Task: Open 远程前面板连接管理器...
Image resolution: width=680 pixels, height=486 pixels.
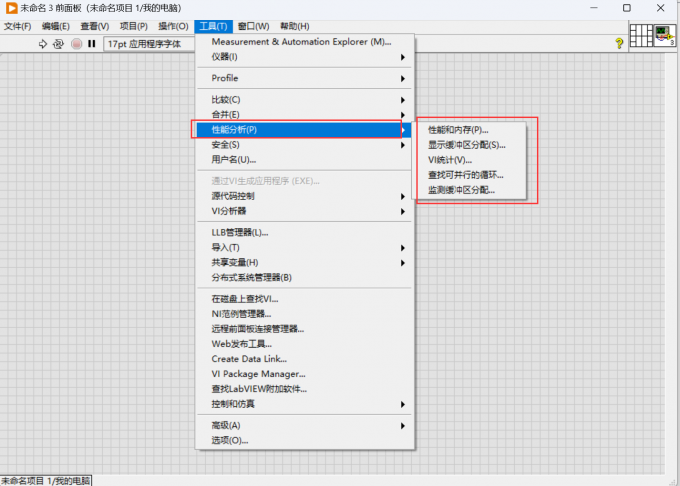Action: click(304, 329)
